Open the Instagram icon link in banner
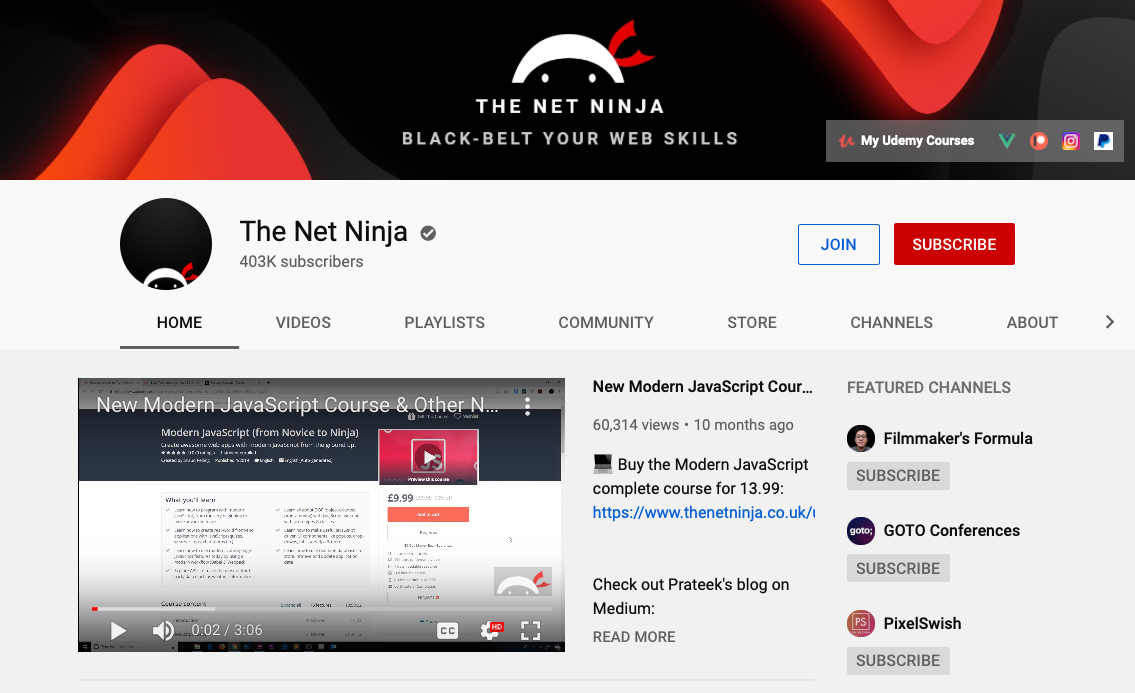The height and width of the screenshot is (693, 1135). (x=1071, y=140)
